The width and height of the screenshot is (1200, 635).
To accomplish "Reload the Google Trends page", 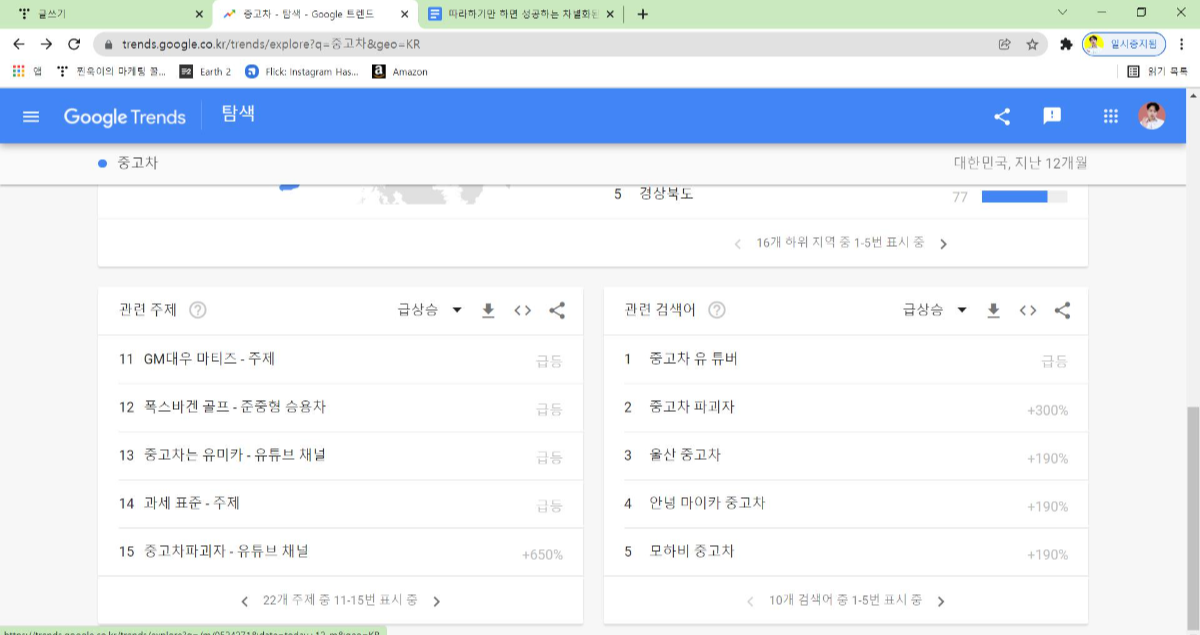I will (x=74, y=44).
